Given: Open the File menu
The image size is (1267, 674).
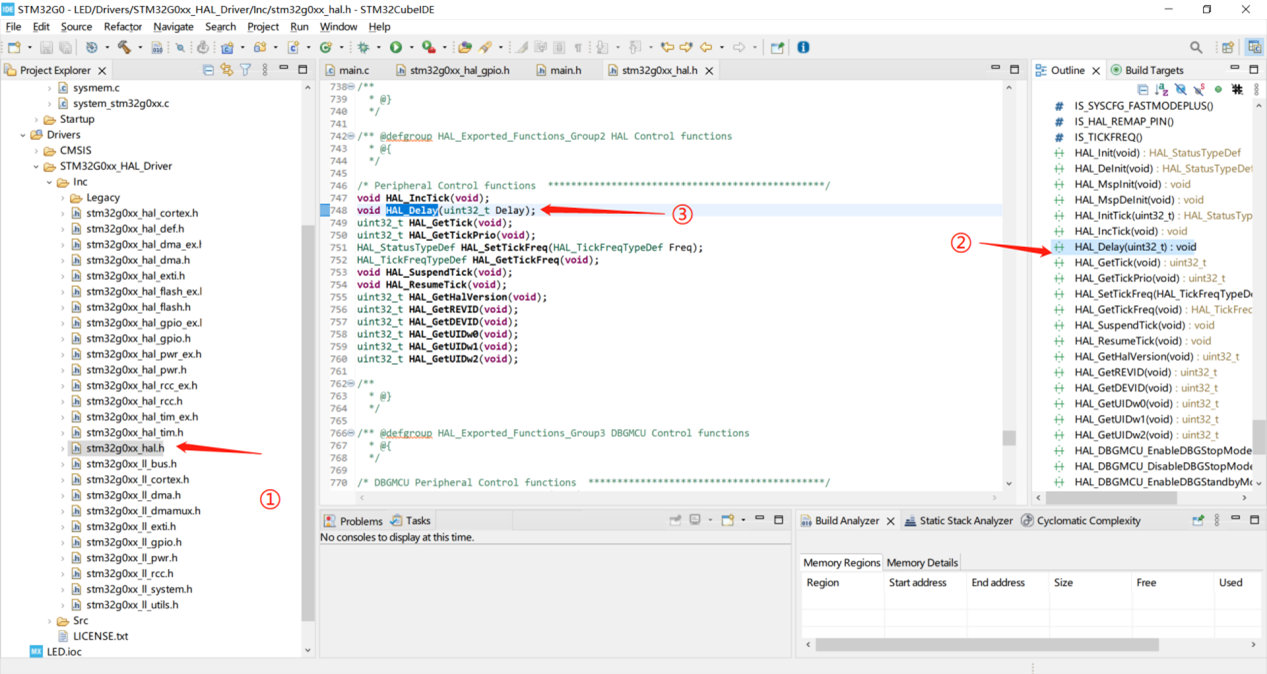Looking at the screenshot, I should [13, 27].
